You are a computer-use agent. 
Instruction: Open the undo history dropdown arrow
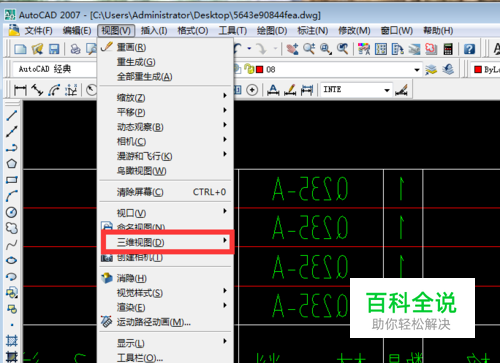(249, 49)
